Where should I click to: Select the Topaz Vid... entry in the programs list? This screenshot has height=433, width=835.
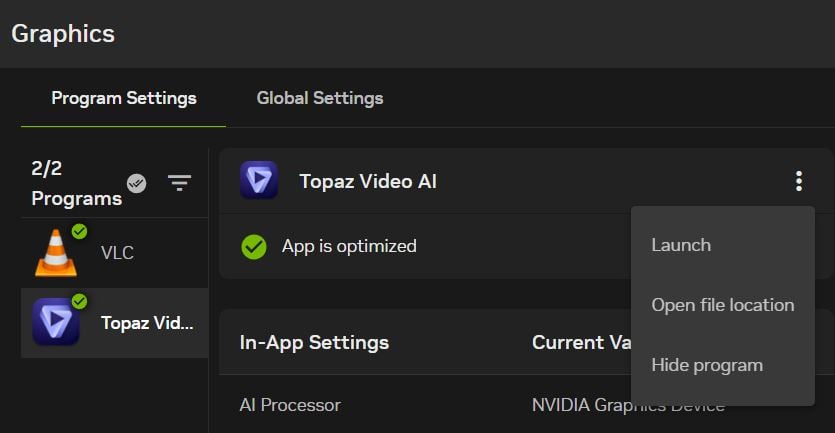click(x=146, y=323)
